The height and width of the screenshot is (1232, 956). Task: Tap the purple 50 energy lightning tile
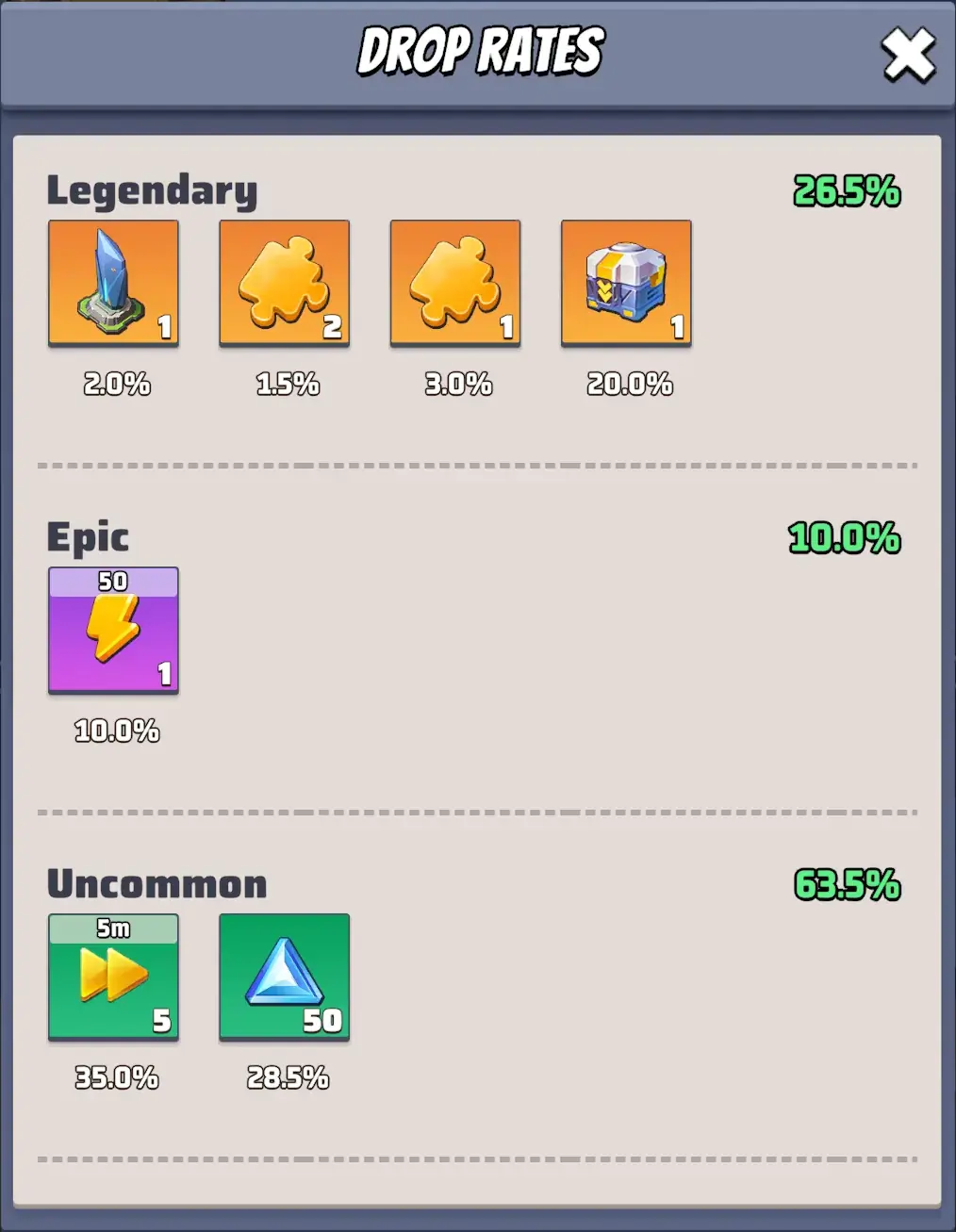[113, 631]
